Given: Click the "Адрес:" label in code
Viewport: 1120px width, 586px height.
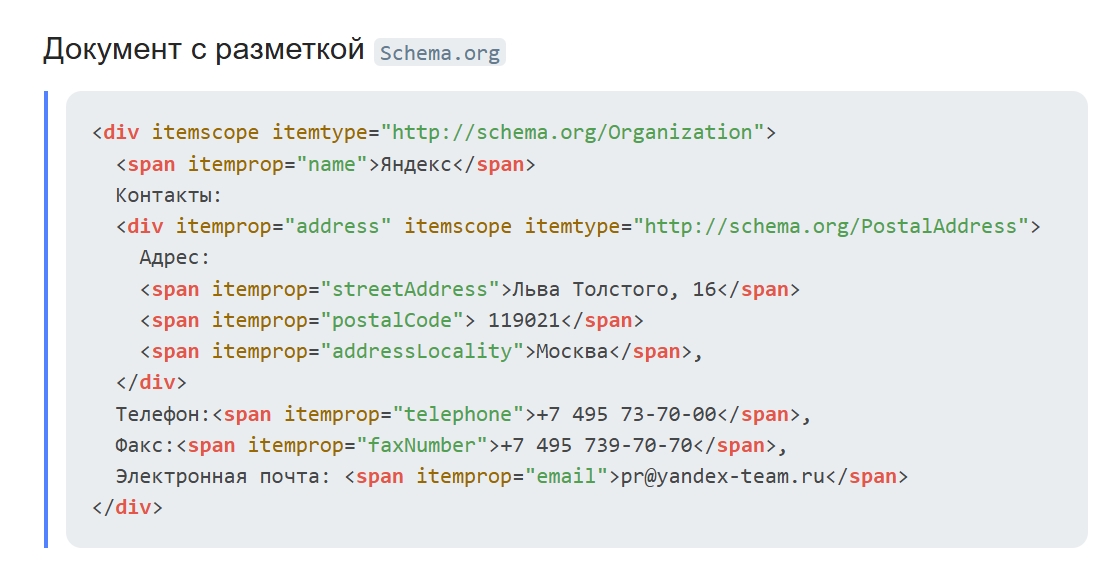Looking at the screenshot, I should (x=175, y=258).
